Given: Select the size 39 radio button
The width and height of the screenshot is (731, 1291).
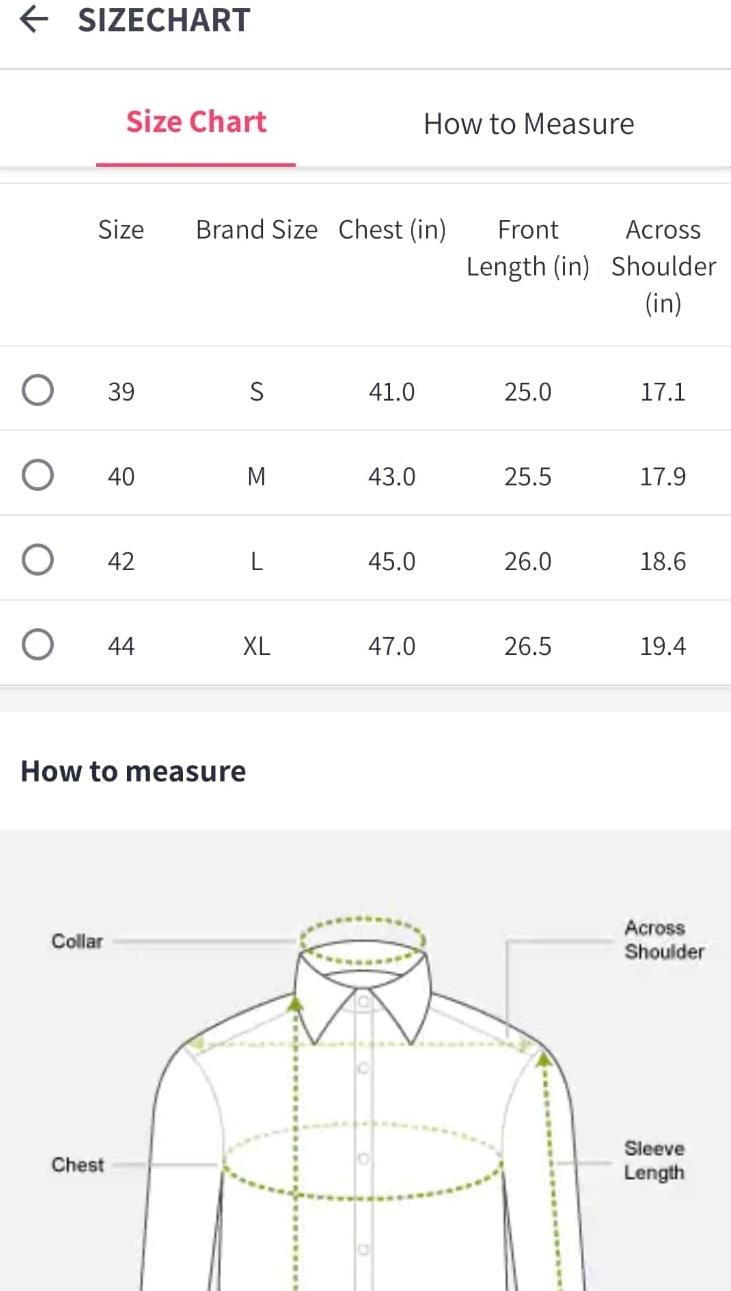Looking at the screenshot, I should click(x=38, y=390).
